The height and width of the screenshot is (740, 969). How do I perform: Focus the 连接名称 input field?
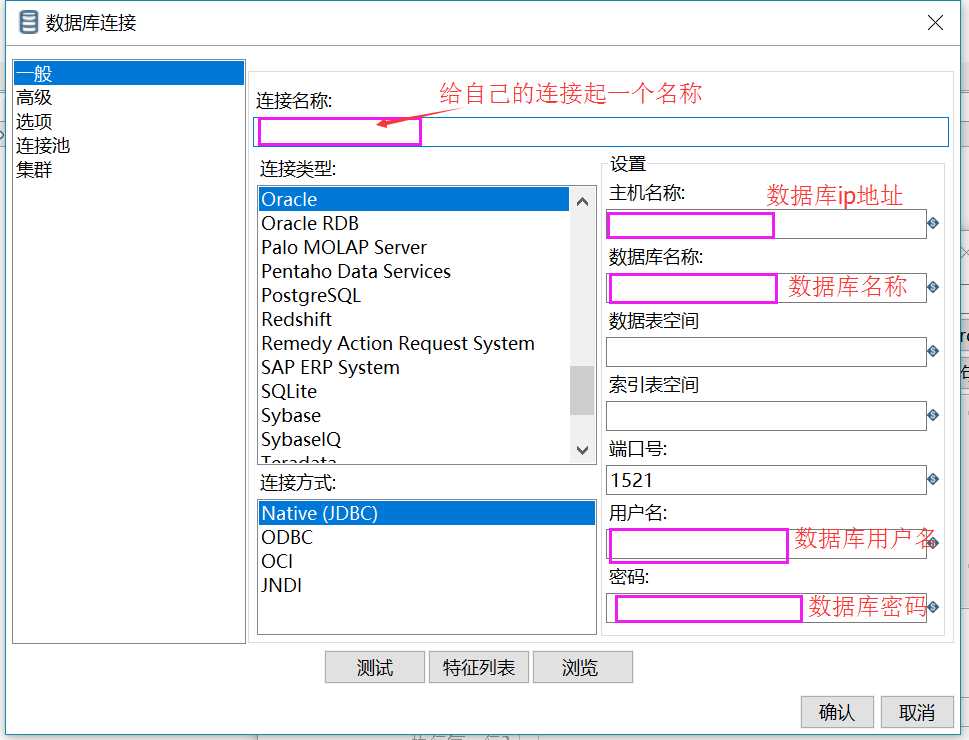[x=601, y=132]
